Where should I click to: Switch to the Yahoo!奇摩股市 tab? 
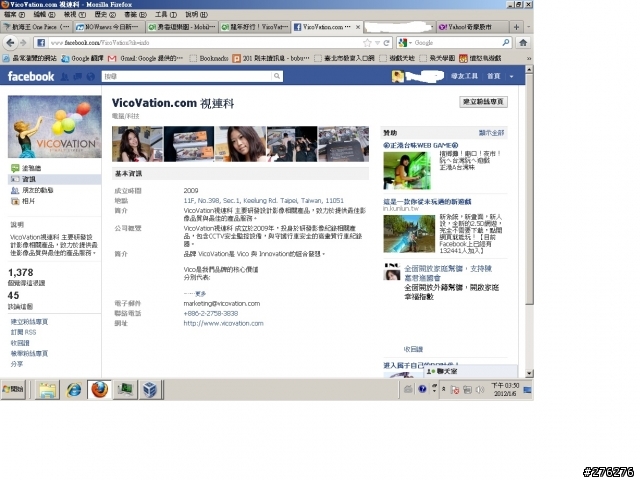[x=472, y=27]
